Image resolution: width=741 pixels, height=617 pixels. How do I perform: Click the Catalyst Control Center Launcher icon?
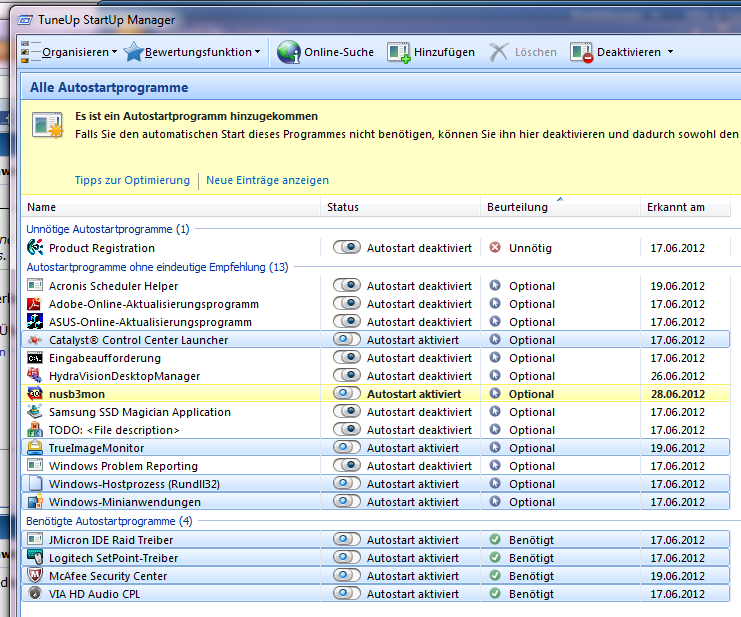click(x=35, y=340)
